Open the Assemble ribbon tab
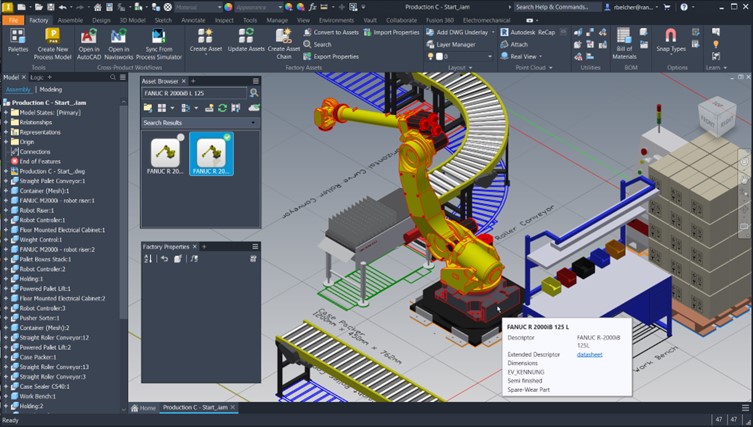Screen dimensions: 753x427 click(70, 20)
